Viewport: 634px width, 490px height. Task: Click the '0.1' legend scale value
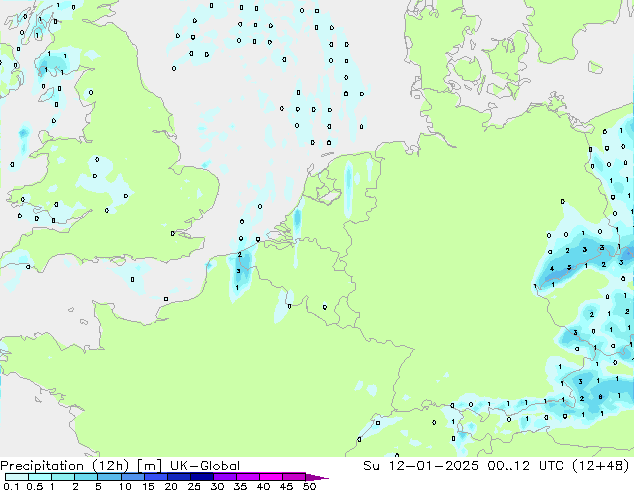tap(11, 486)
